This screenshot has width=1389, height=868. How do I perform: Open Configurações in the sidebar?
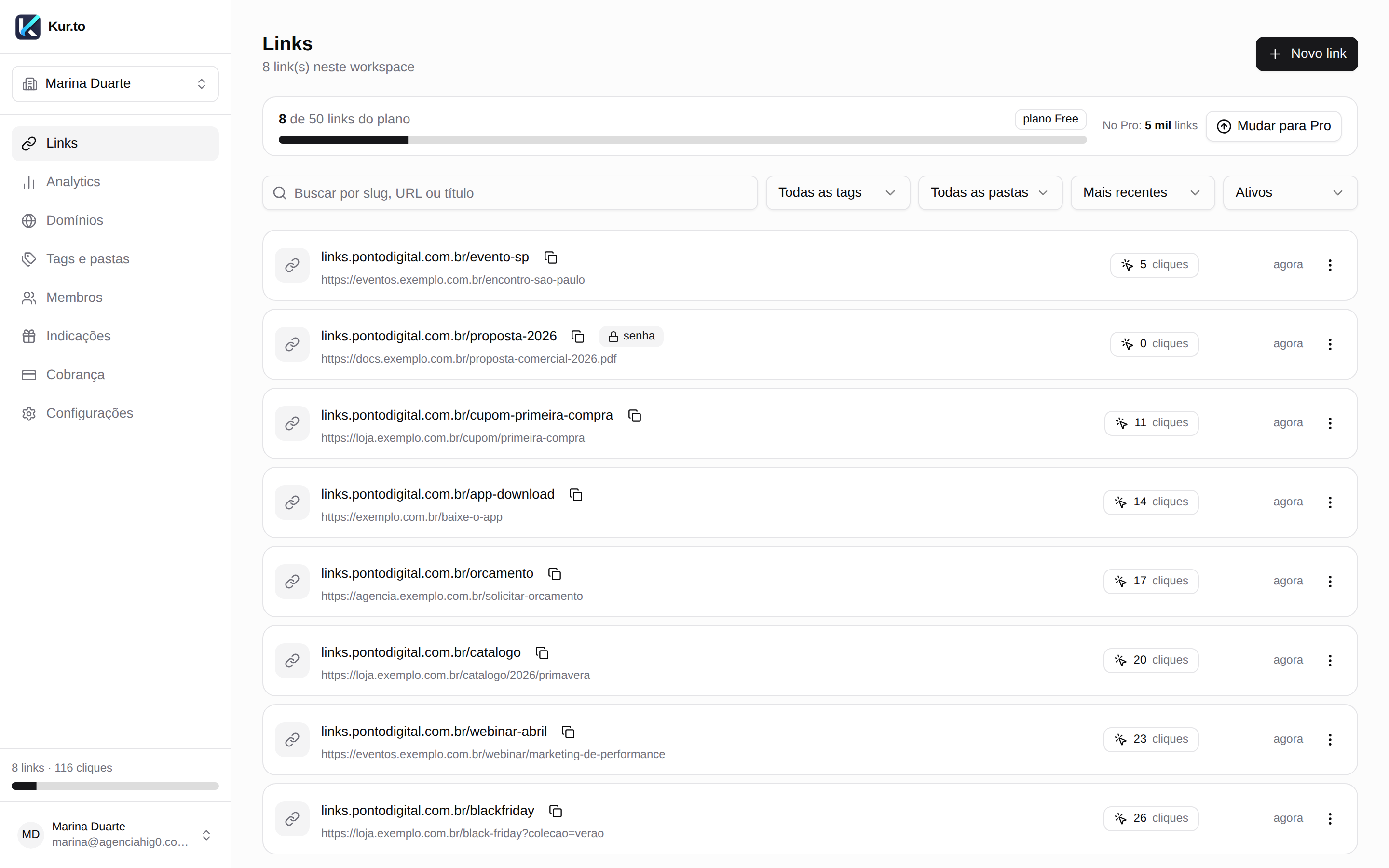coord(115,413)
